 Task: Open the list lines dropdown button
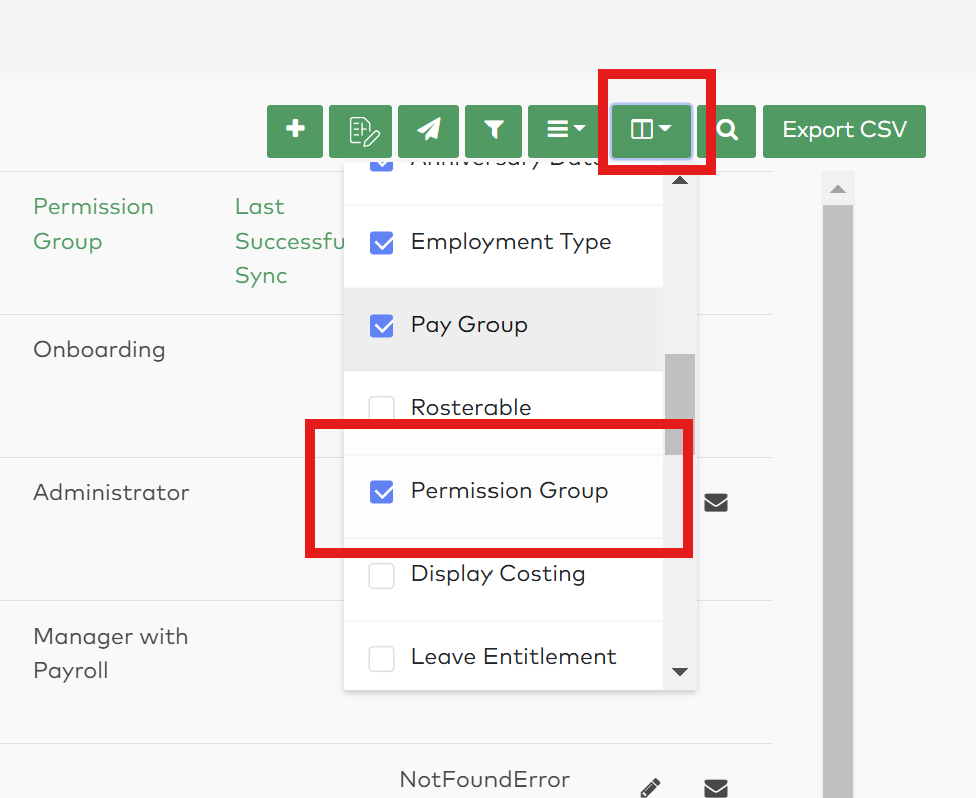[x=565, y=131]
